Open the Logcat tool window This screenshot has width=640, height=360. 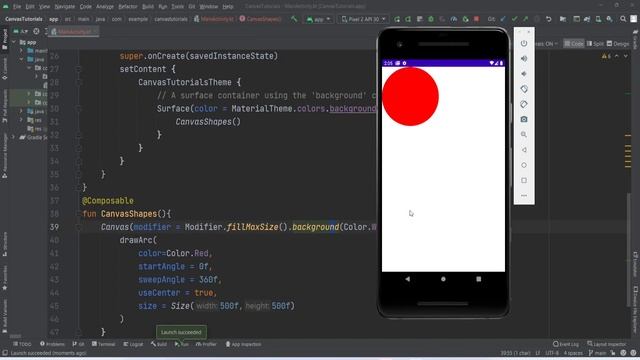[x=133, y=344]
